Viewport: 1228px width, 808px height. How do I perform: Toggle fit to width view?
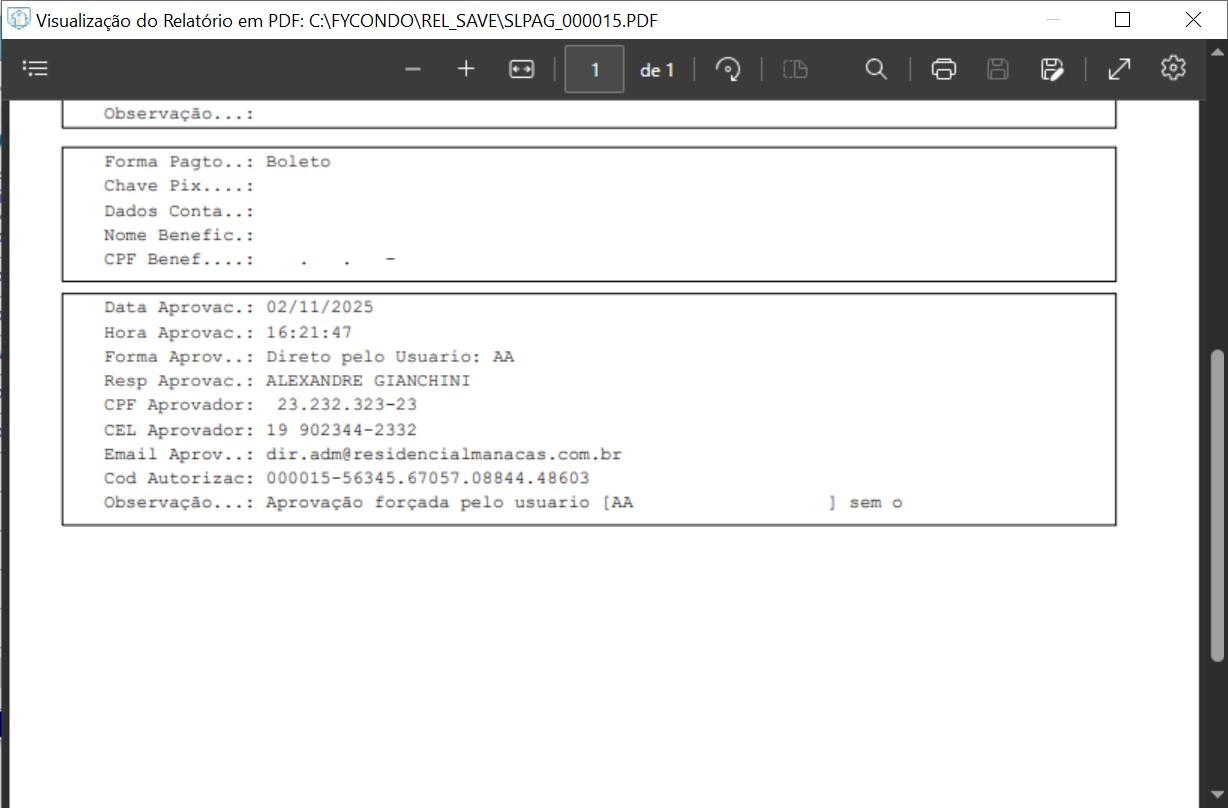pos(521,69)
